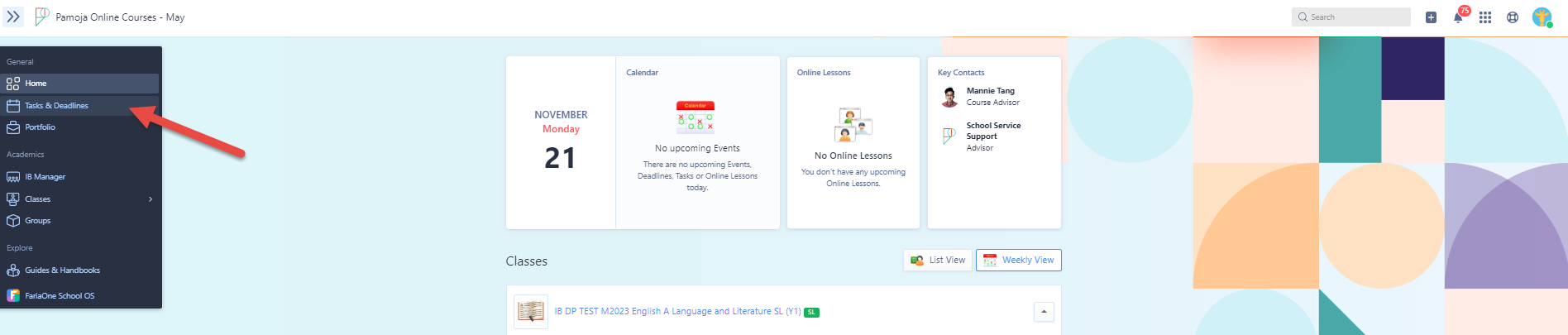Open FariaOne School OS link
This screenshot has height=335, width=1568.
pos(80,295)
